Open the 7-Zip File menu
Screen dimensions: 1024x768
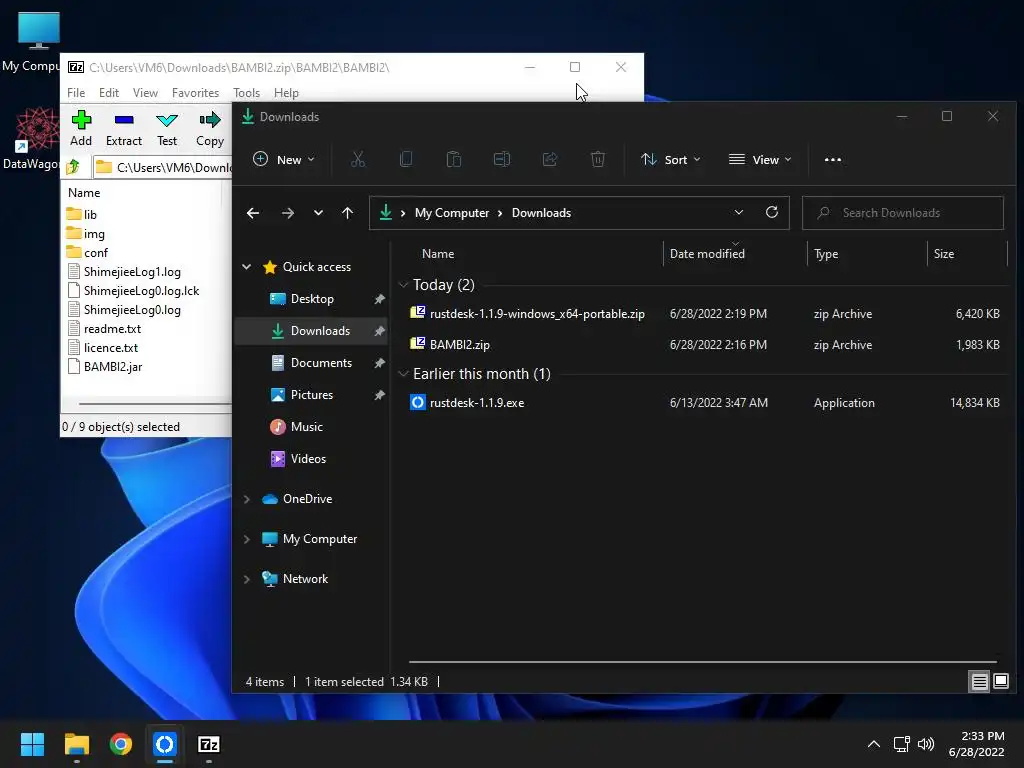pyautogui.click(x=76, y=93)
